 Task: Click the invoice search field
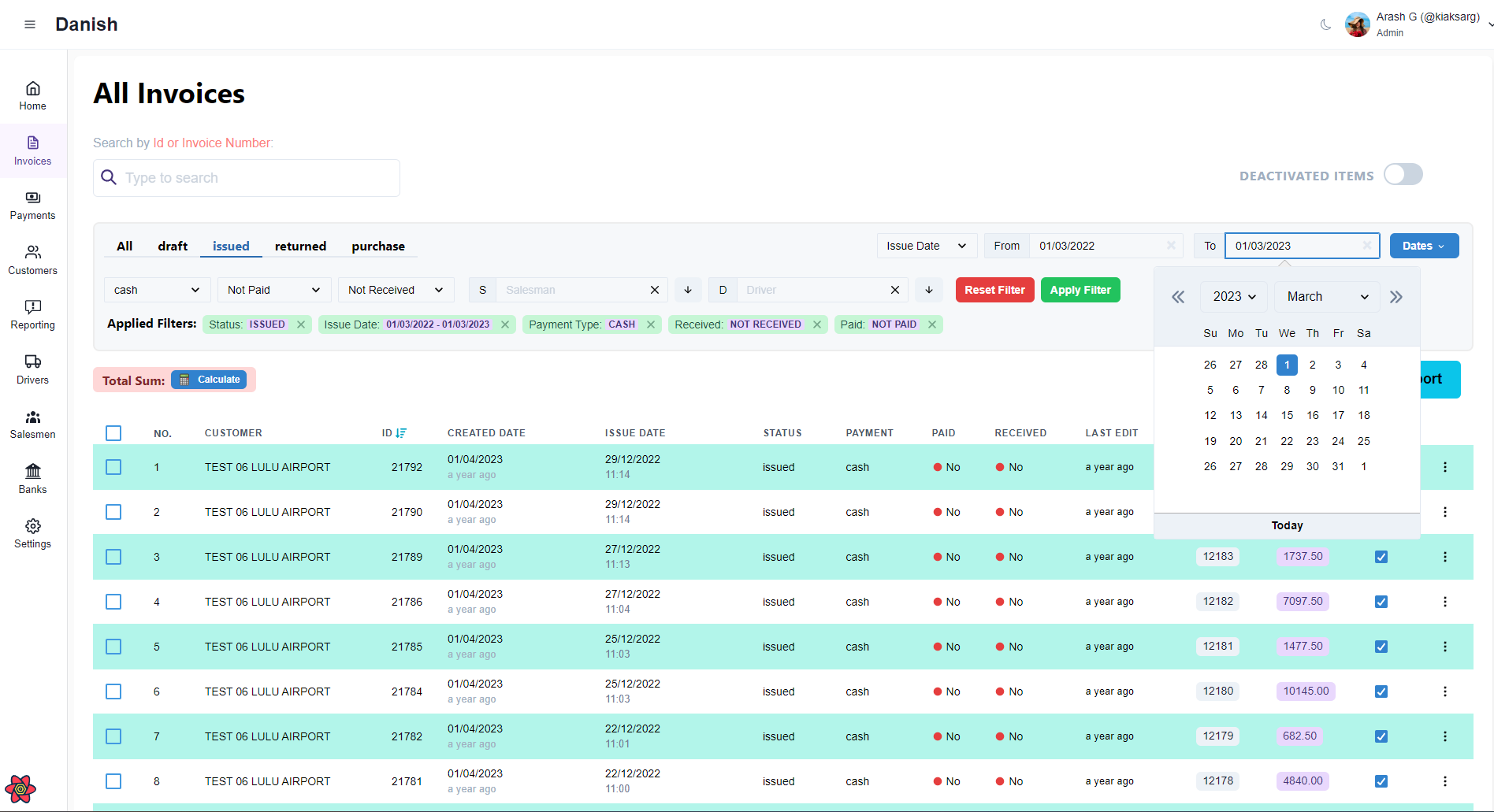point(247,178)
